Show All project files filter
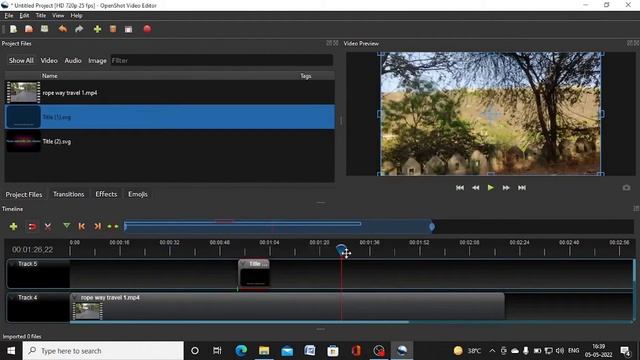The image size is (640, 360). pyautogui.click(x=21, y=60)
